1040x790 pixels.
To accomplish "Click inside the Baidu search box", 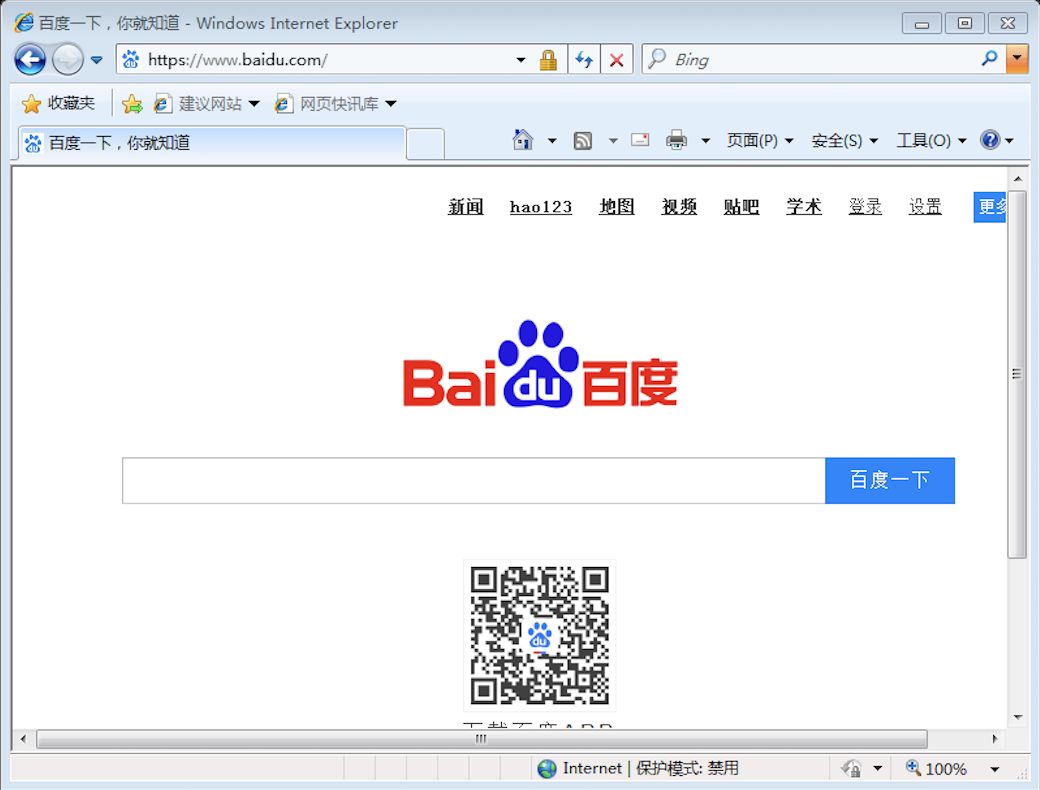I will pos(470,480).
